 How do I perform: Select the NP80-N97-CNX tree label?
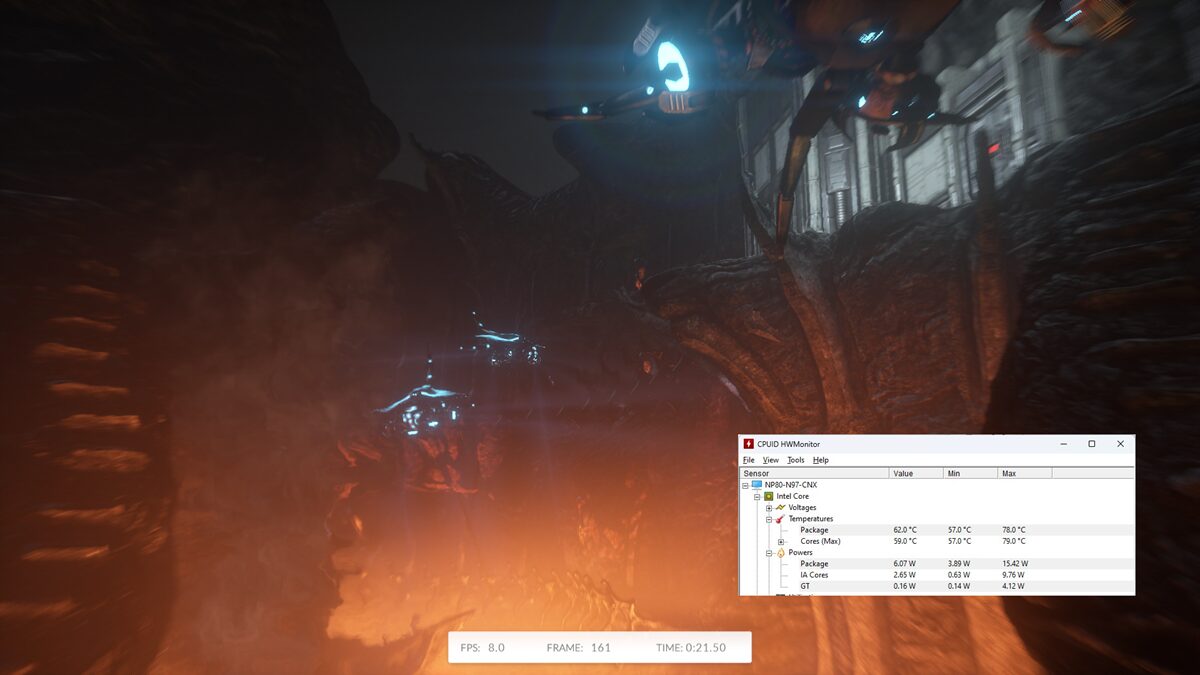(x=791, y=485)
